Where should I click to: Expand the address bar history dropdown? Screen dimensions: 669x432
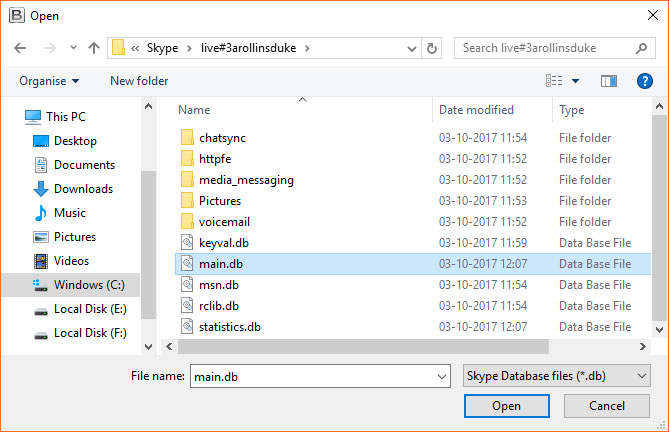coord(412,49)
